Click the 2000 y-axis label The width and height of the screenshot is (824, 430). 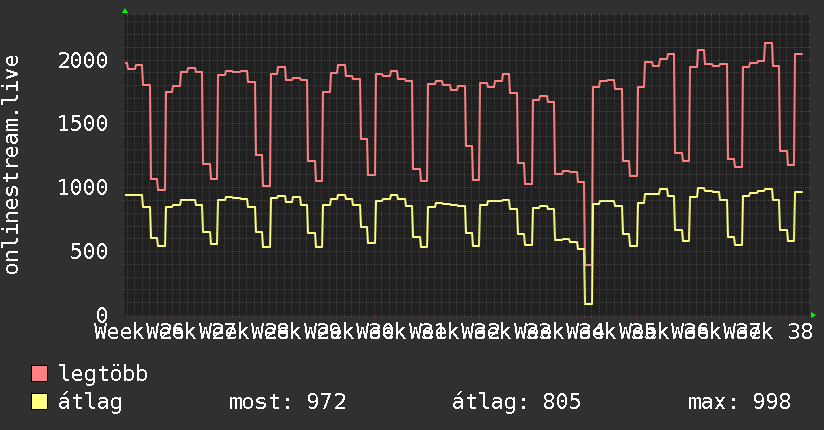(83, 60)
